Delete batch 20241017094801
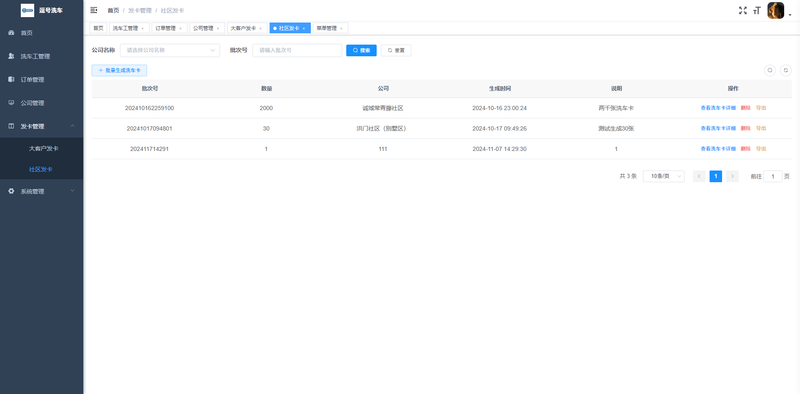Image resolution: width=800 pixels, height=394 pixels. point(745,129)
